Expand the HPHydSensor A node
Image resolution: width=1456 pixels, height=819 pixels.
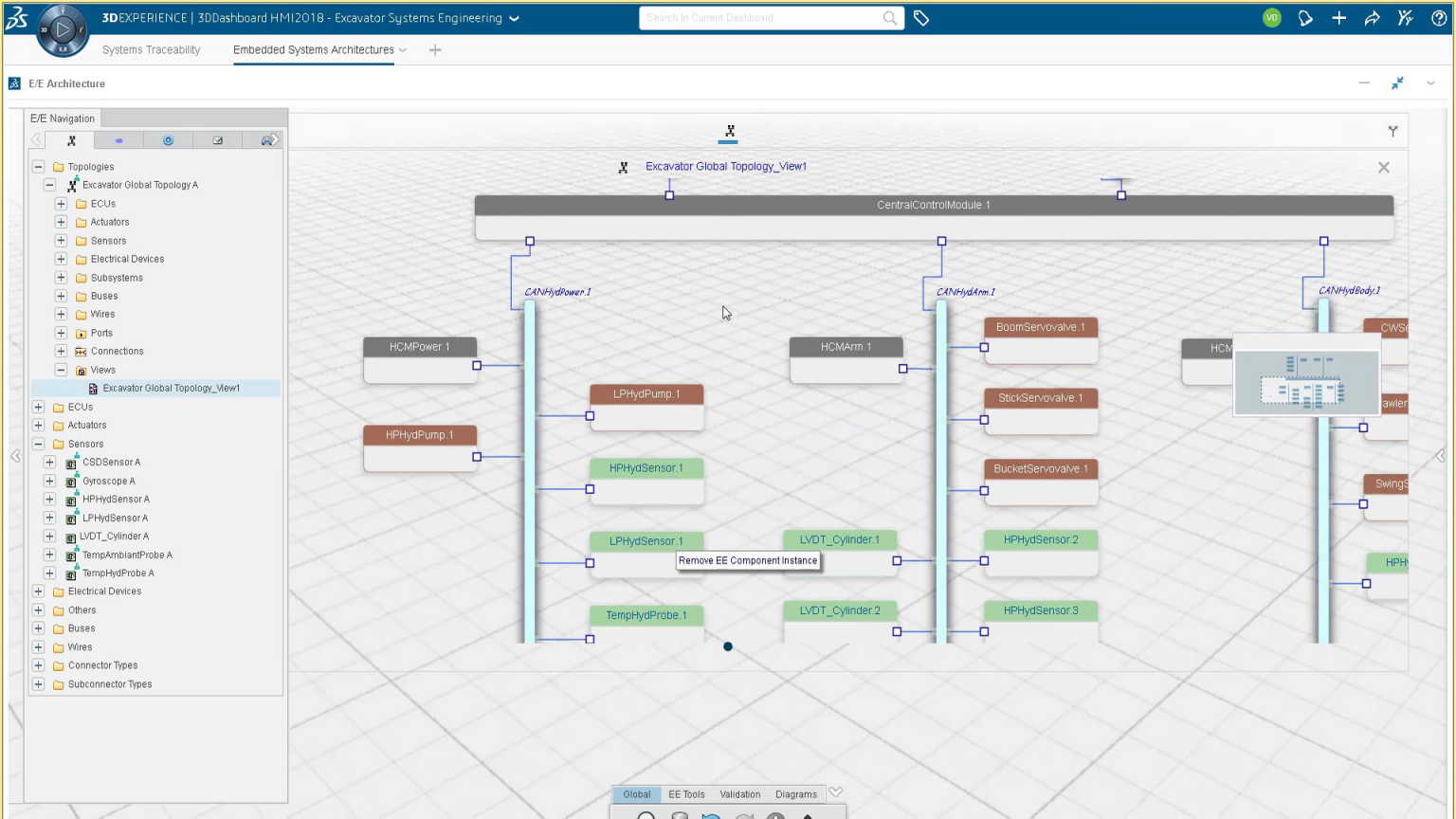(x=49, y=499)
